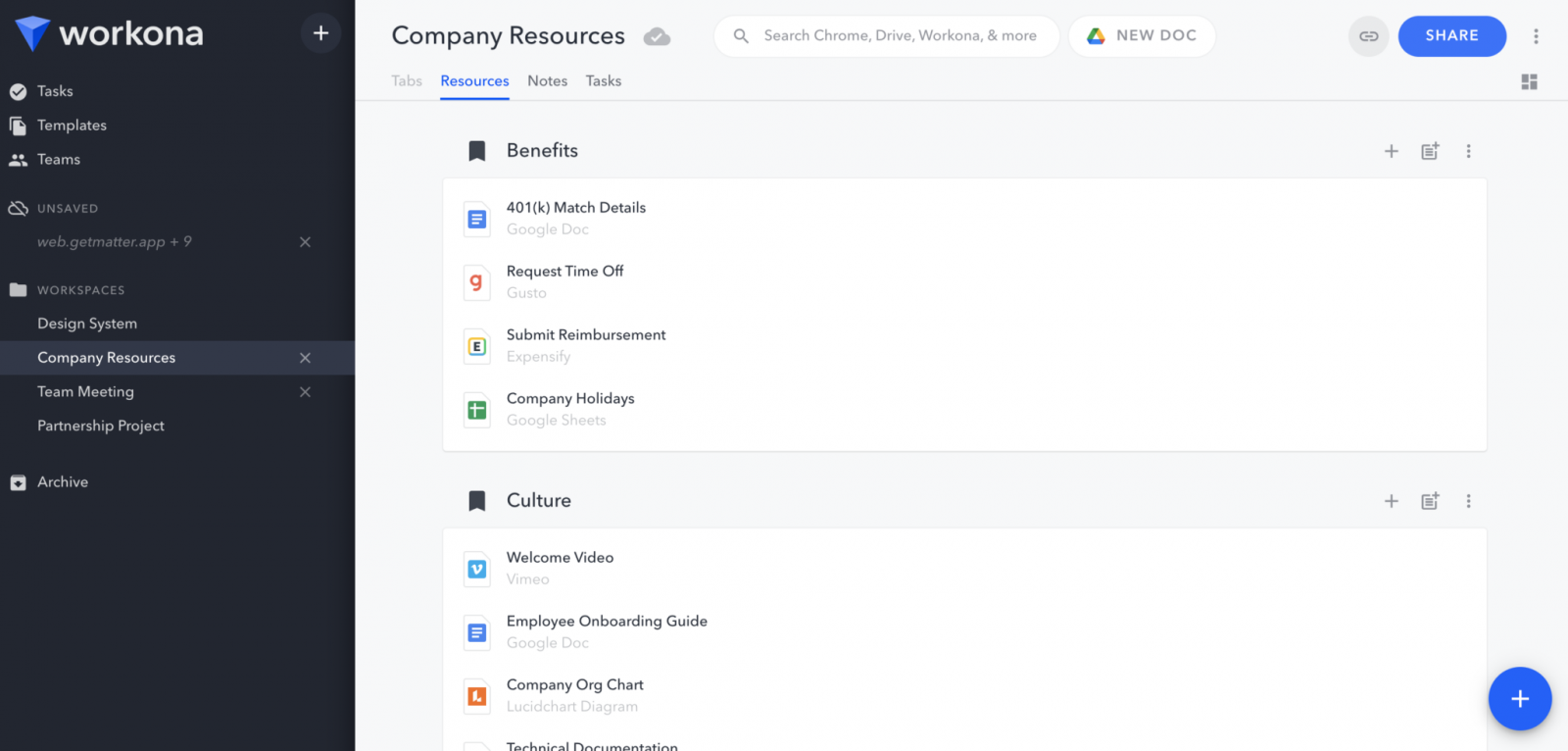Screen dimensions: 1568x751
Task: Switch to the Tabs tab
Action: click(x=407, y=81)
